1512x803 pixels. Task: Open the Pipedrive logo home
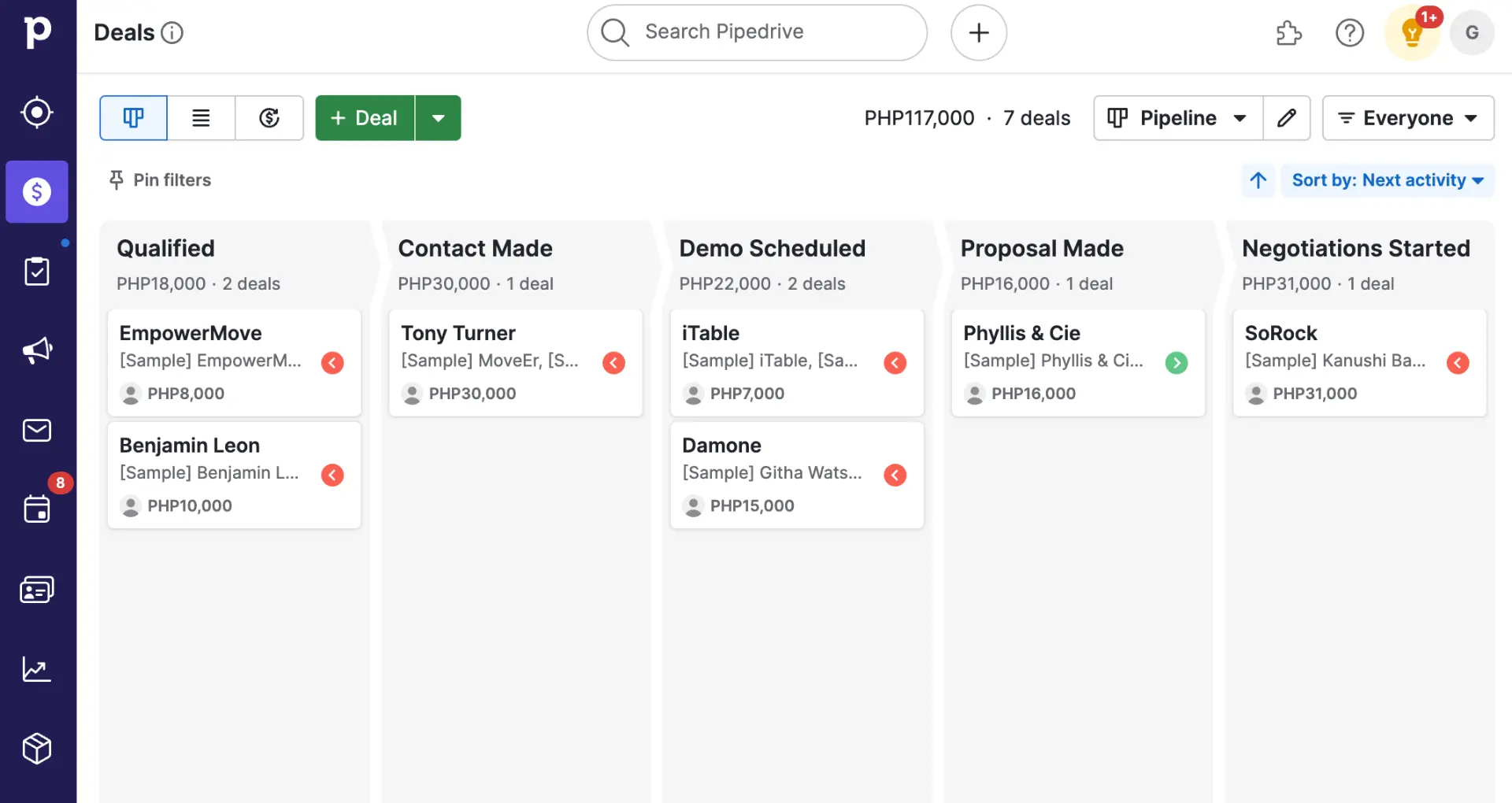point(37,32)
